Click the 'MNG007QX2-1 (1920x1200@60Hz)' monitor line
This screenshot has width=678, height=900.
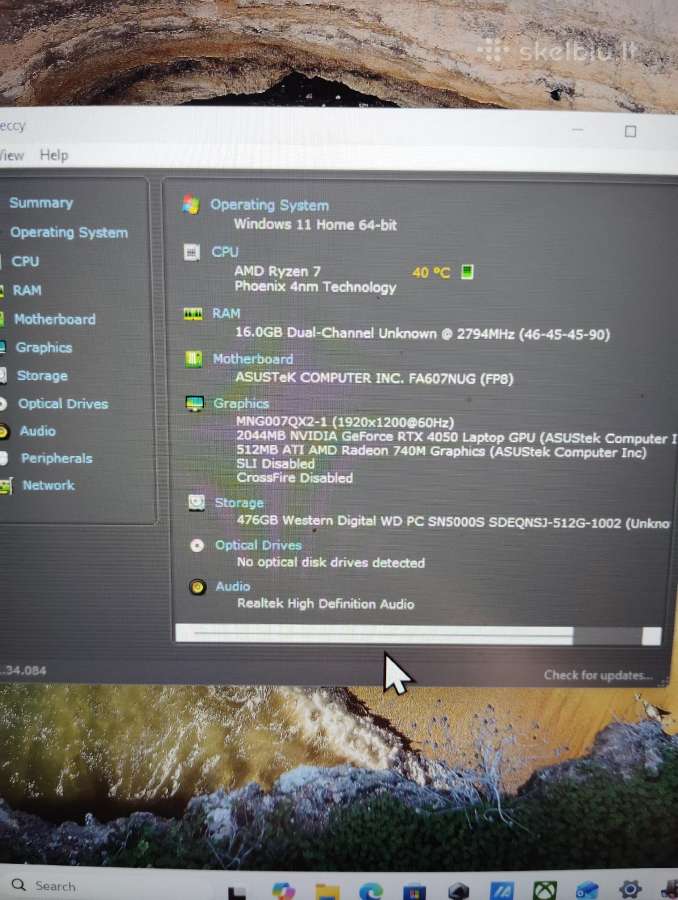[345, 422]
